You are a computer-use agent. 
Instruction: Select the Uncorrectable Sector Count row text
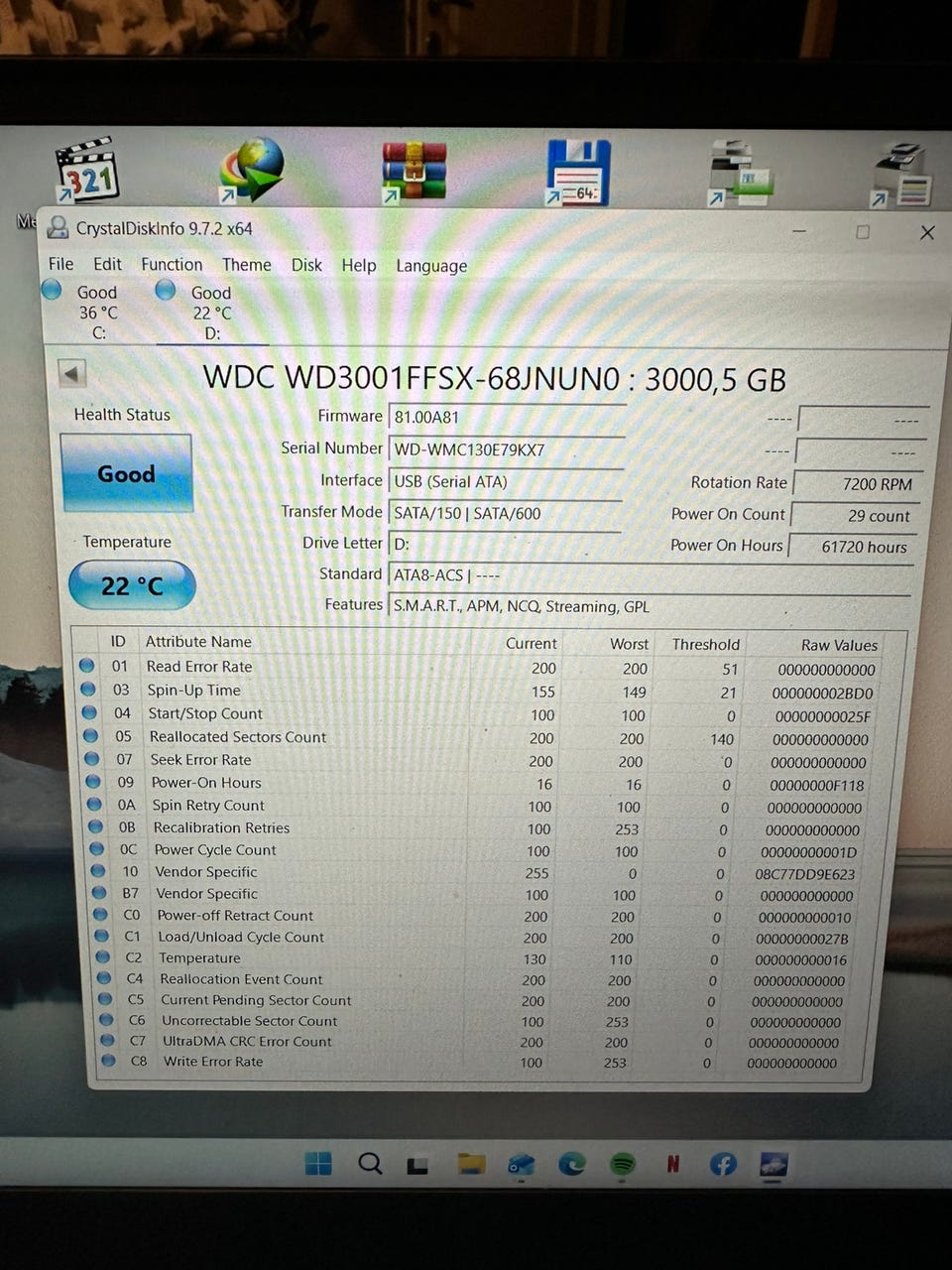coord(250,1020)
